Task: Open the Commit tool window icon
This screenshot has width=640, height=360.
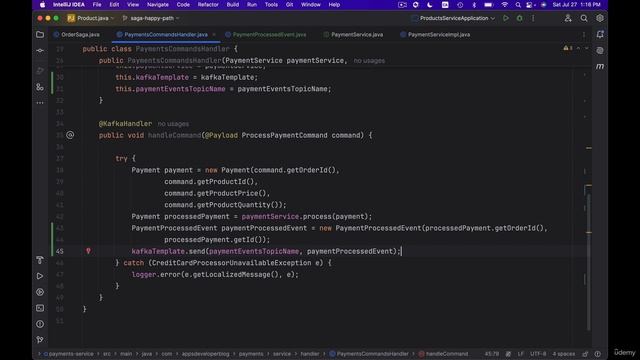Action: (x=40, y=51)
